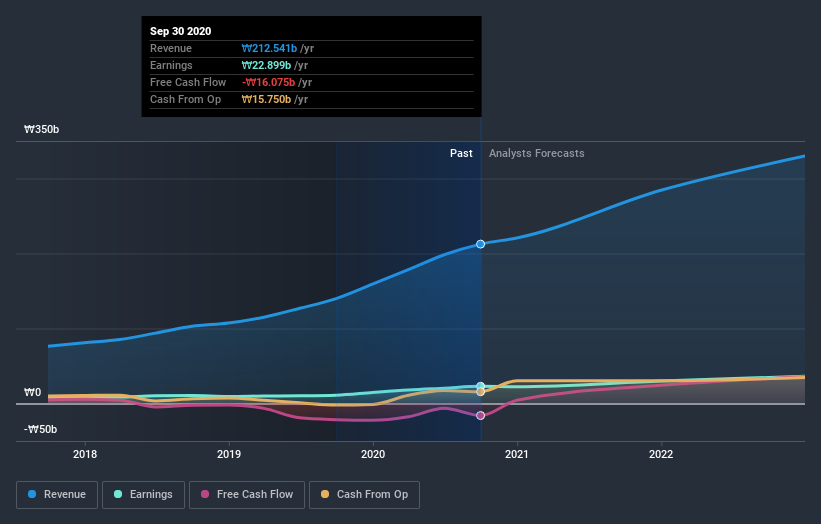Click the orange Cash From Op data point
This screenshot has height=524, width=821.
[481, 392]
